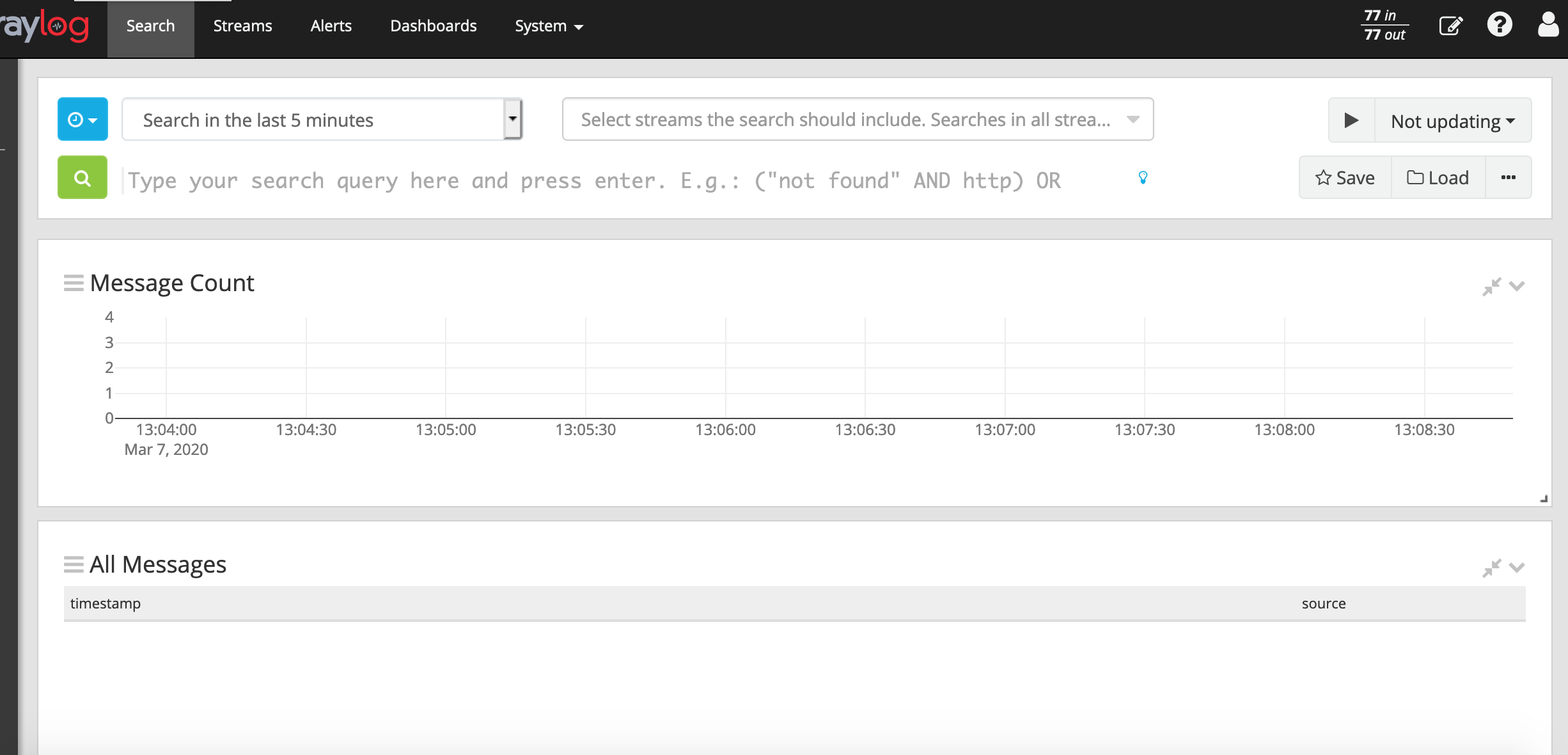This screenshot has width=1568, height=755.
Task: Click inside the search query input field
Action: 576,180
